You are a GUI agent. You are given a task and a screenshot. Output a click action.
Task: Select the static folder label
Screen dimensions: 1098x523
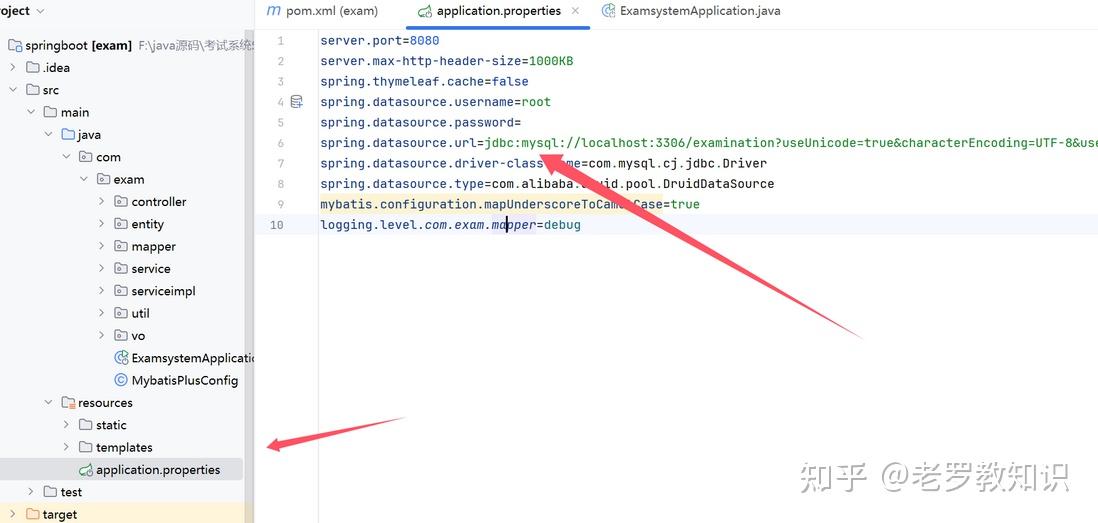pos(111,425)
